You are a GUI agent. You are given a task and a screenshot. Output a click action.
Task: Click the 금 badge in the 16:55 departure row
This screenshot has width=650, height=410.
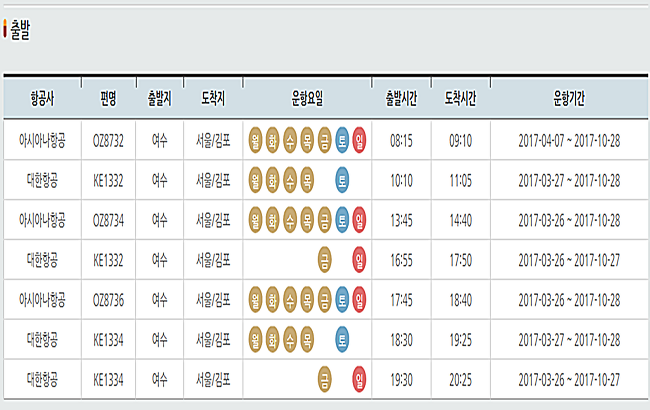pos(325,260)
